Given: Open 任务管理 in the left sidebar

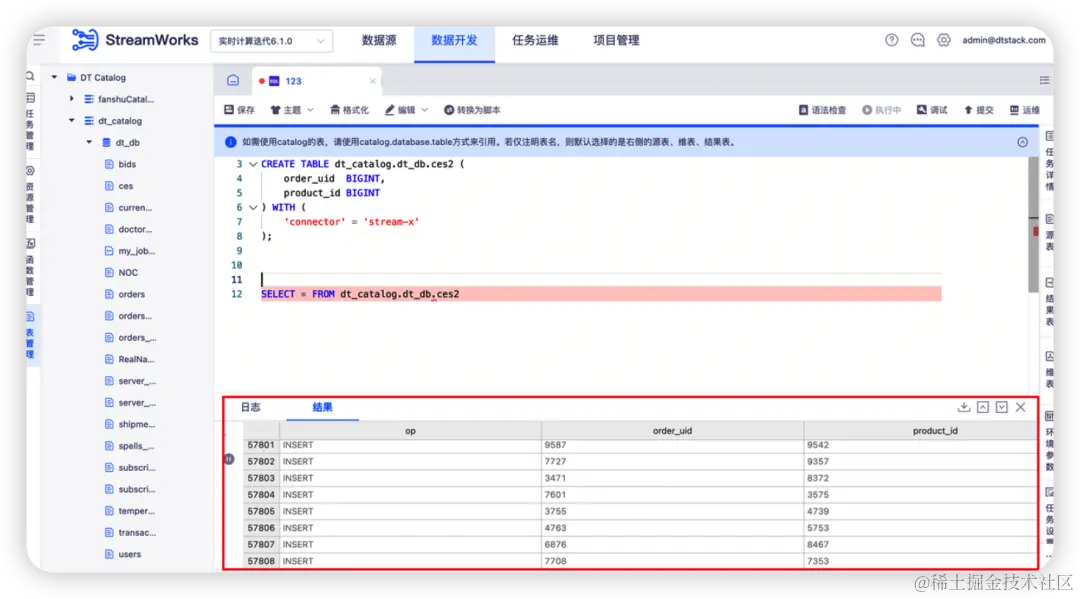Looking at the screenshot, I should (x=30, y=121).
